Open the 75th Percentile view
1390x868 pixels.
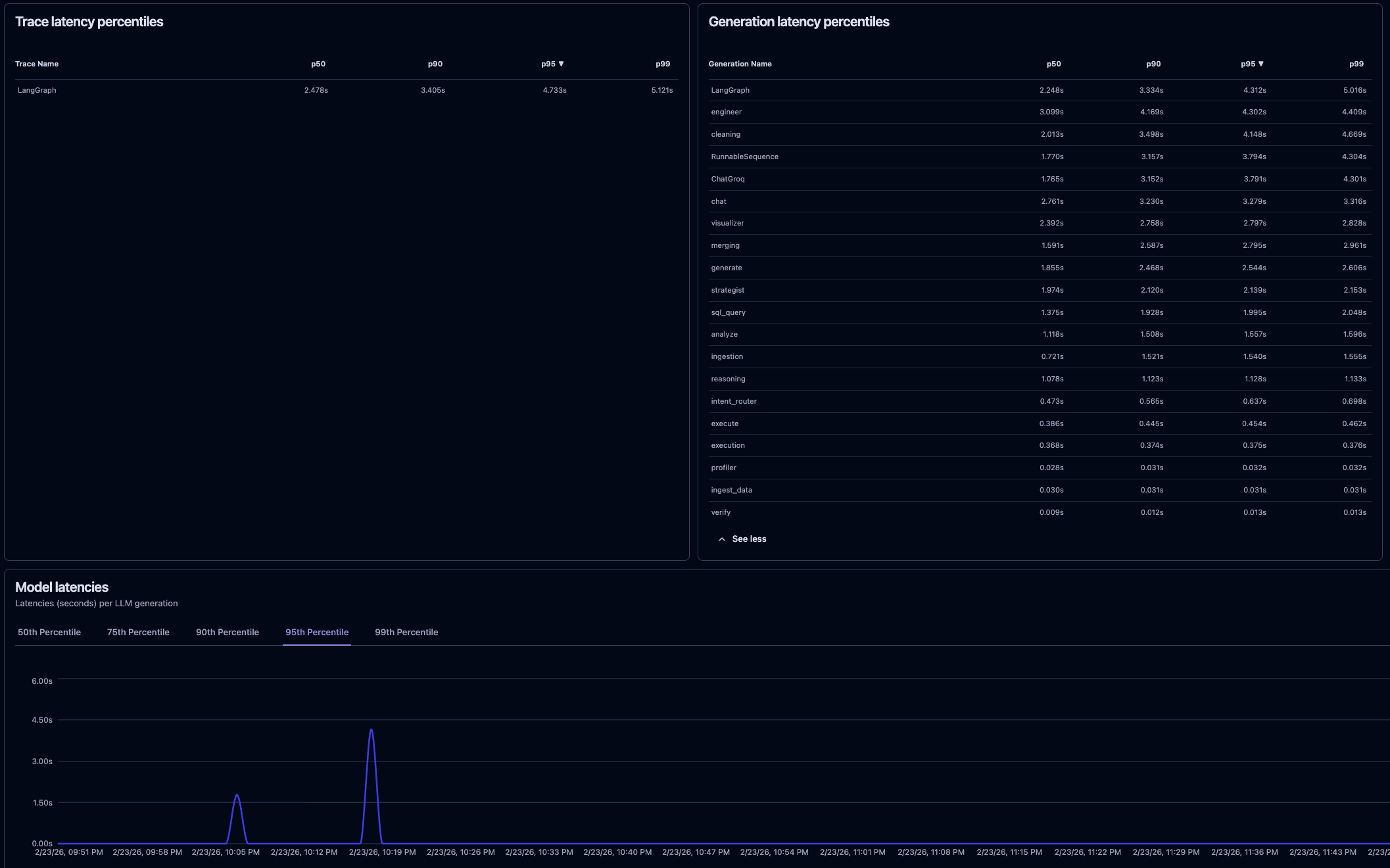click(x=137, y=632)
